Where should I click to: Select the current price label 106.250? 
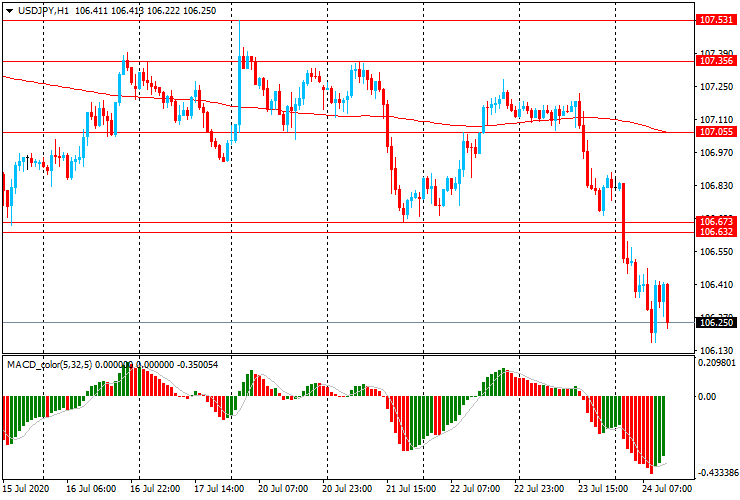click(x=716, y=322)
